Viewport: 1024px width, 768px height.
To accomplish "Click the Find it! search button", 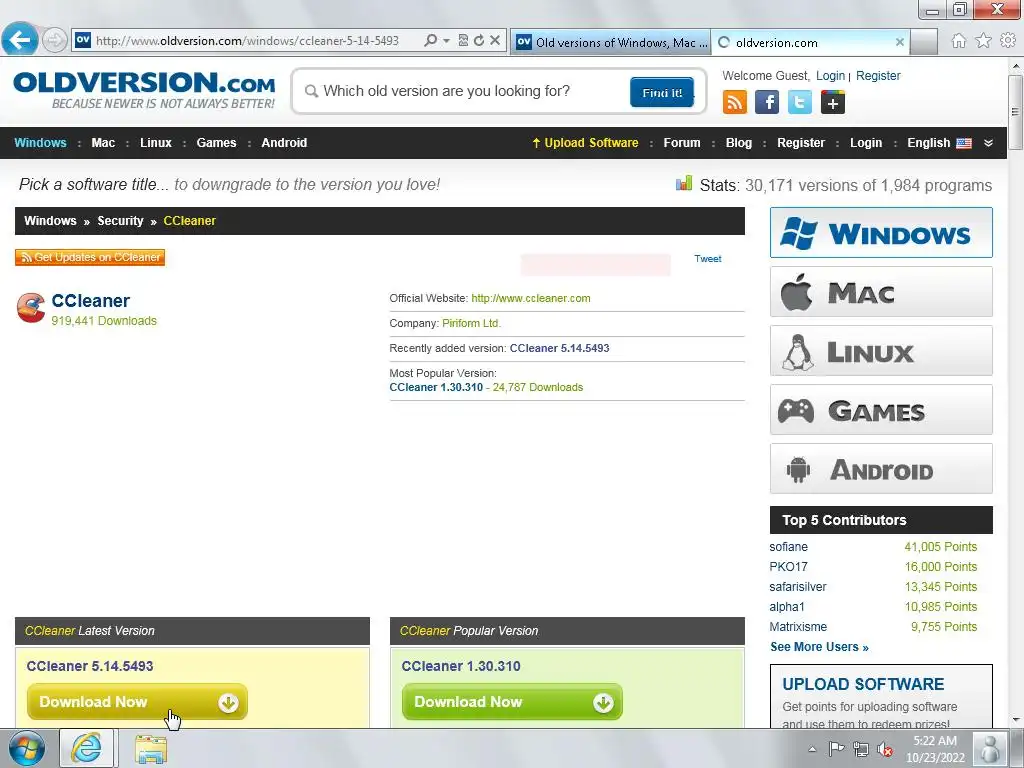I will click(662, 93).
